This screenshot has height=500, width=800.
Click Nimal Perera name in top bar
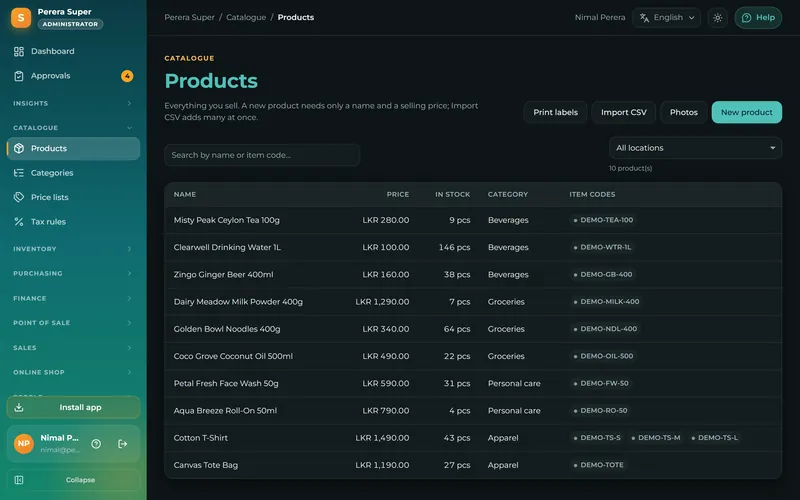(x=599, y=17)
